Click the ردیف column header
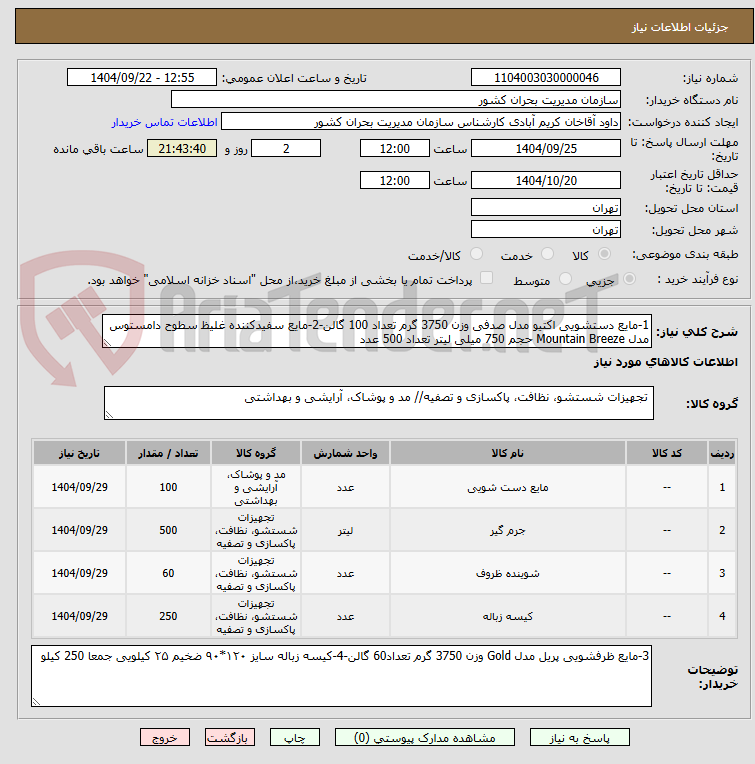Image resolution: width=755 pixels, height=764 pixels. pos(722,453)
